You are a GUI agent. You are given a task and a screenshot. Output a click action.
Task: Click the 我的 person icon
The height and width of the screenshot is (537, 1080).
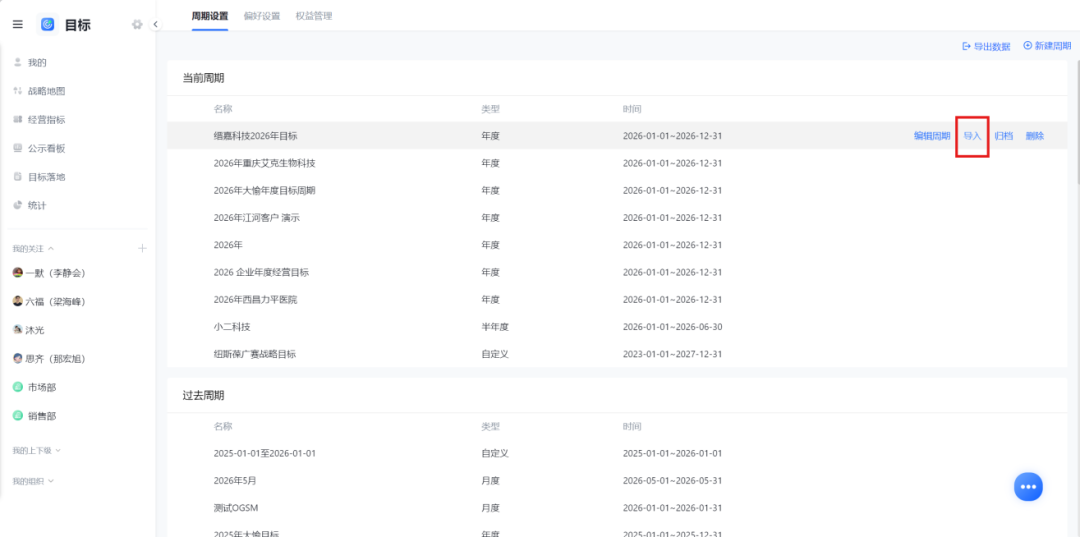pyautogui.click(x=18, y=62)
